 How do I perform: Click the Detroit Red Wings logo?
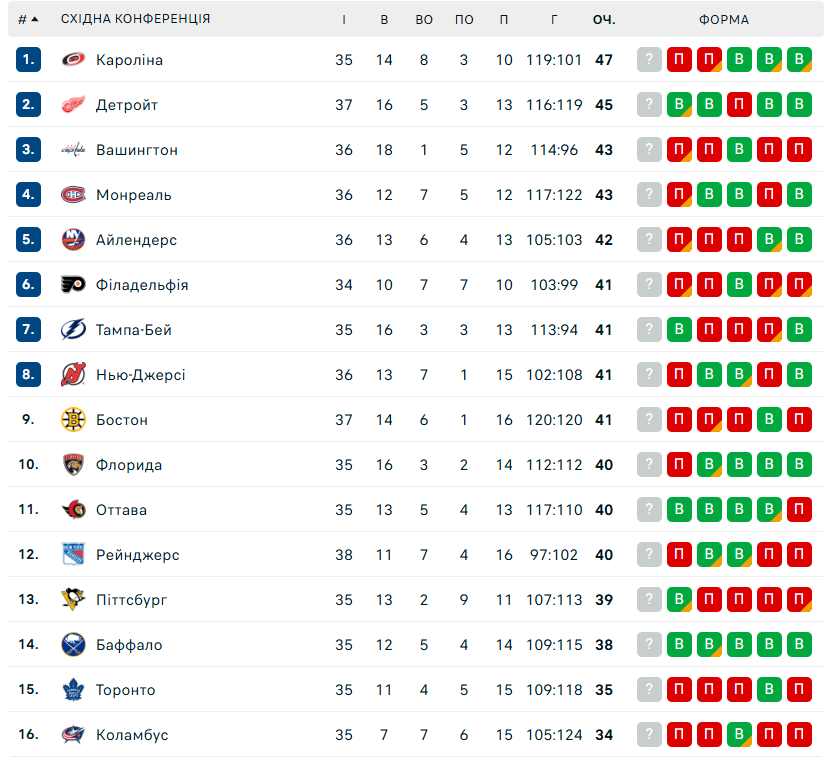(73, 105)
